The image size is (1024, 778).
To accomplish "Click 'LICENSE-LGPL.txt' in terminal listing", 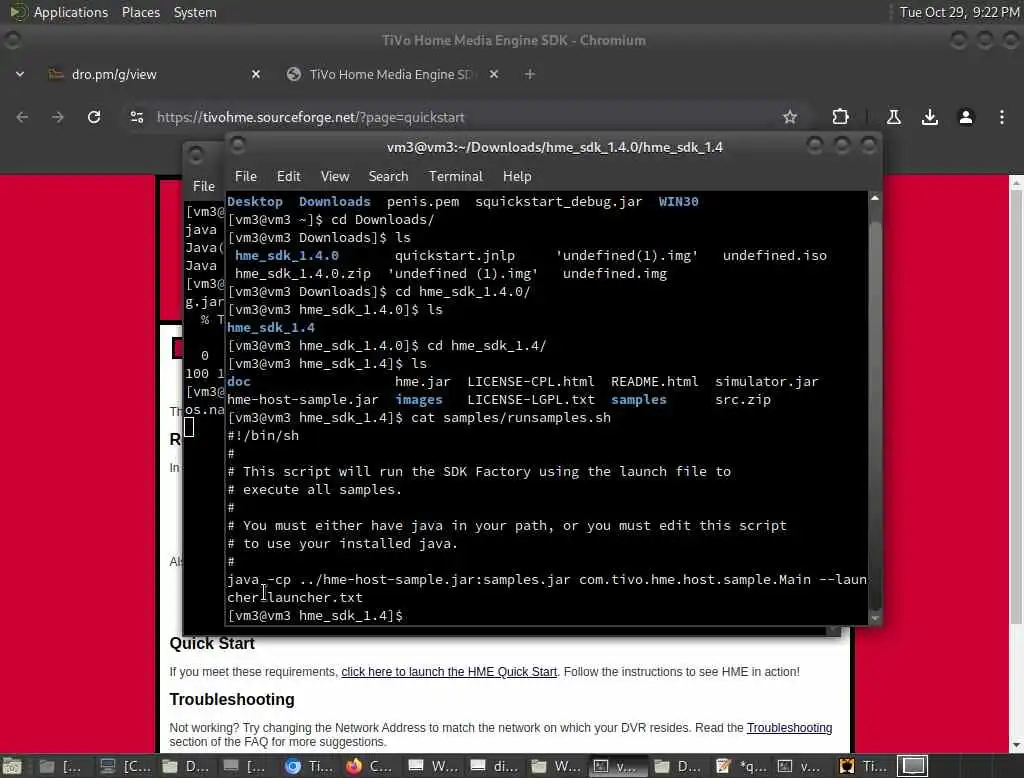I will 531,400.
